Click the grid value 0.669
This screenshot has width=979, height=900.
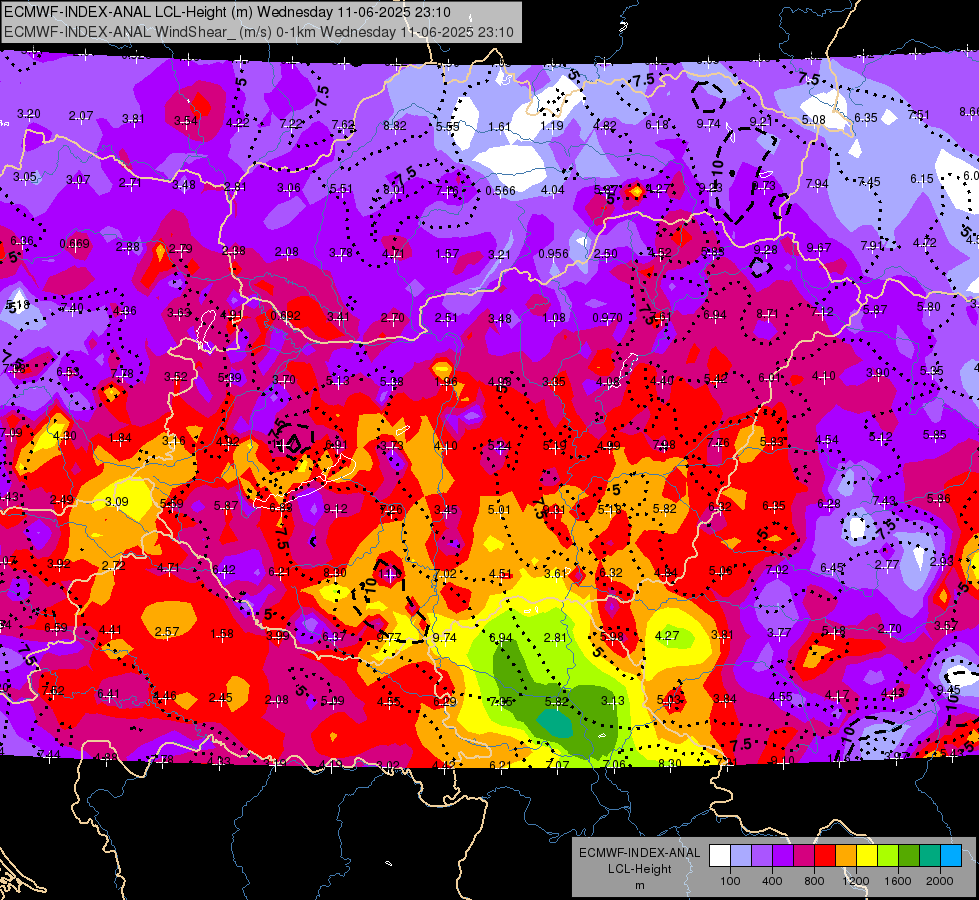(74, 244)
